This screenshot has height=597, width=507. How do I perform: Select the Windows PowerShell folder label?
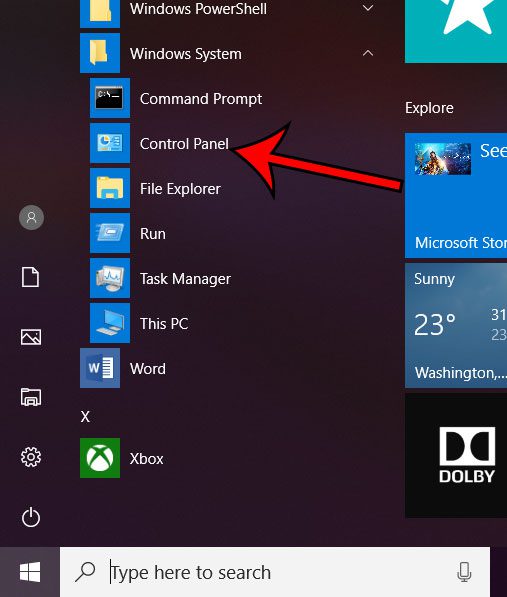(198, 9)
